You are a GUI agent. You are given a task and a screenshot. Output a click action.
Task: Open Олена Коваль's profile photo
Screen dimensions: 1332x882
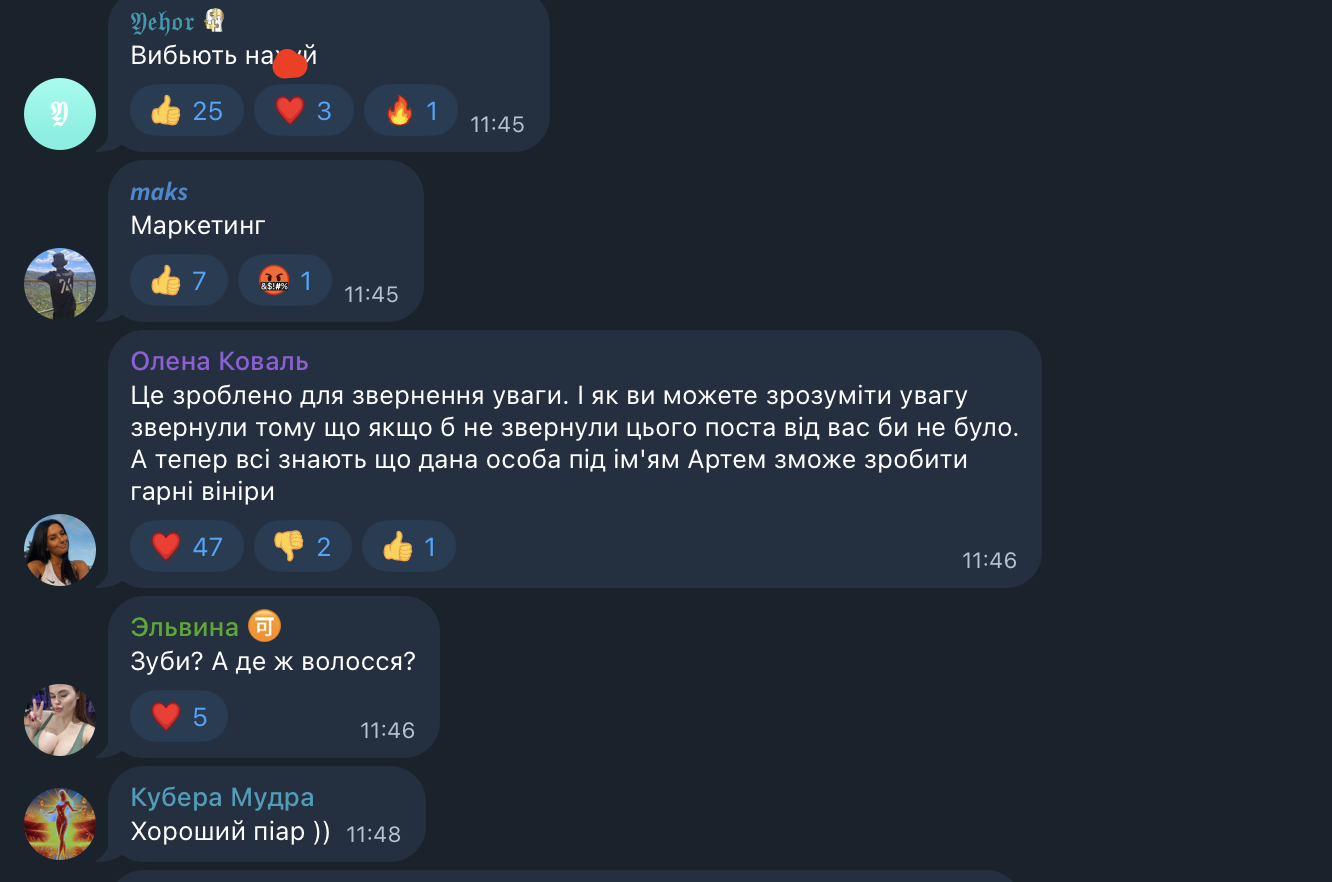pyautogui.click(x=60, y=550)
